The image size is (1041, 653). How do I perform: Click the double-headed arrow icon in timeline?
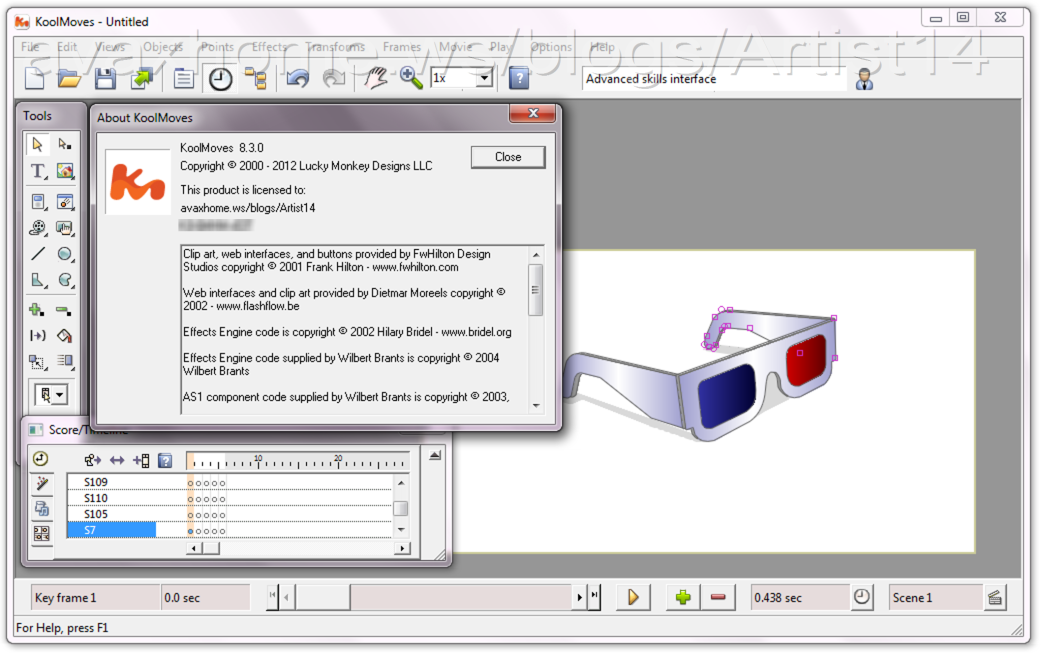(117, 460)
